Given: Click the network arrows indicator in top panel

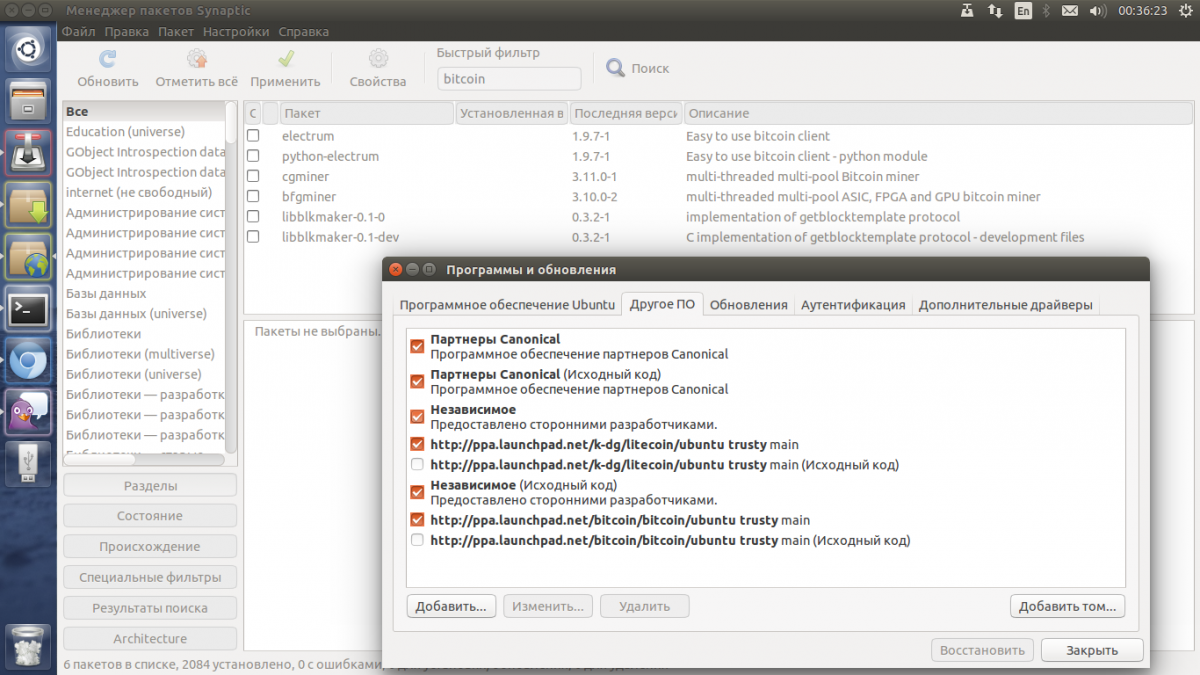Looking at the screenshot, I should point(995,11).
